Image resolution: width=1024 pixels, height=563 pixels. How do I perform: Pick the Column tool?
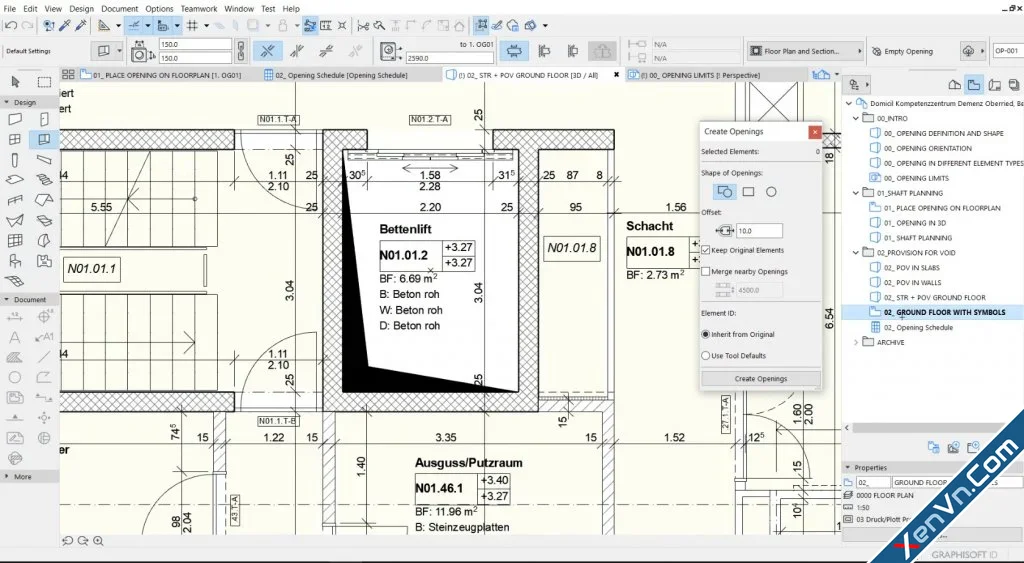click(15, 160)
